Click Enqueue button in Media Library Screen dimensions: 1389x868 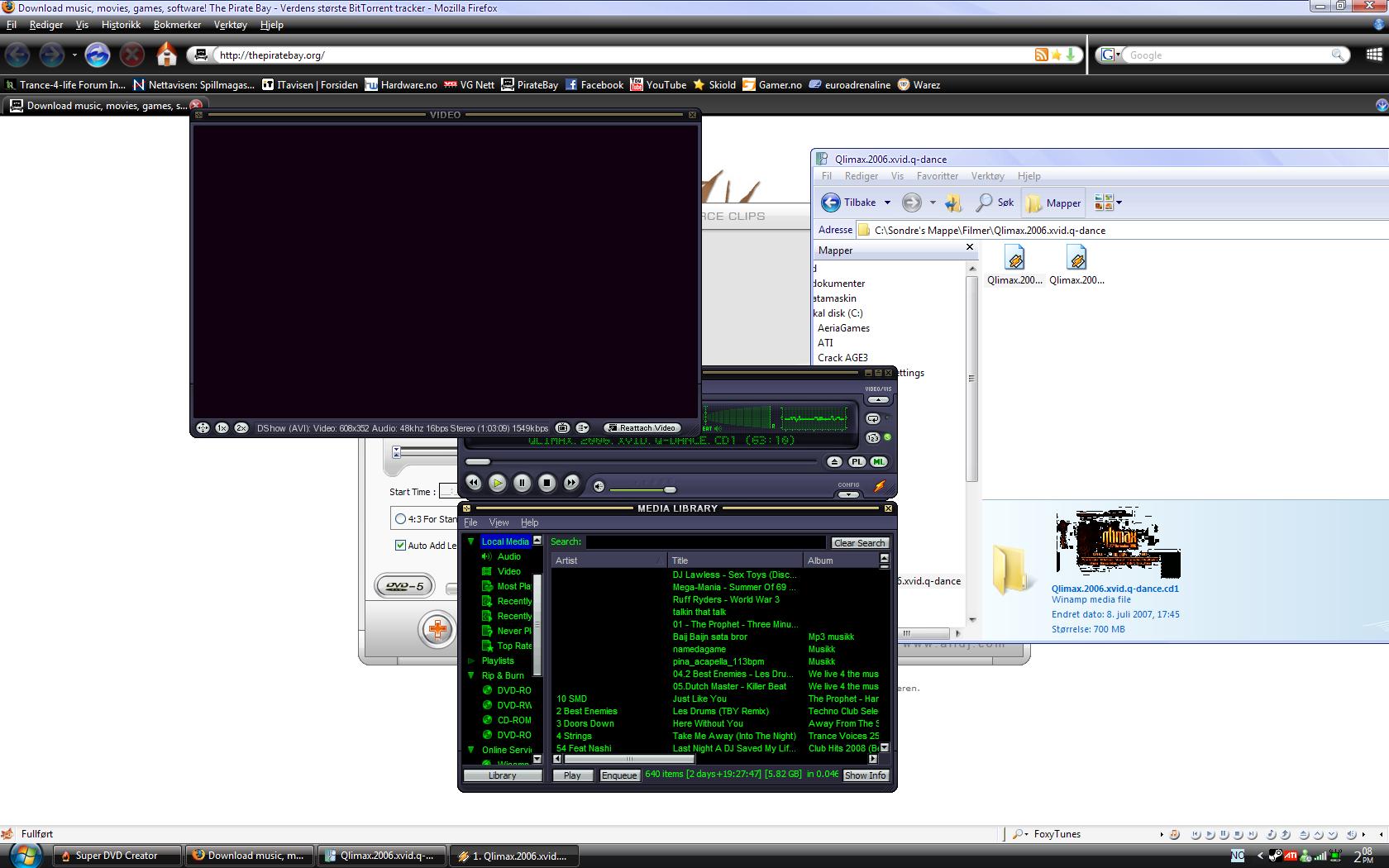[x=618, y=775]
